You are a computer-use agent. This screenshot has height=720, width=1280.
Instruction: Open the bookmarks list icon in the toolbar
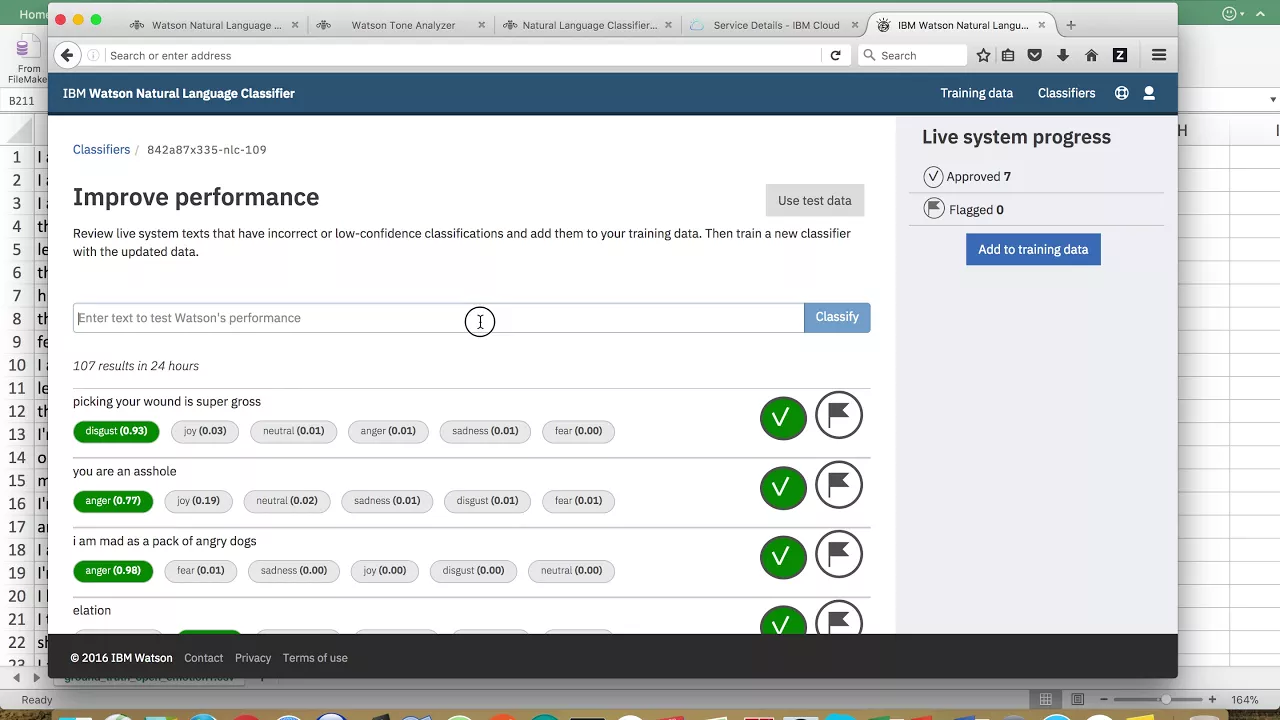(x=1008, y=56)
